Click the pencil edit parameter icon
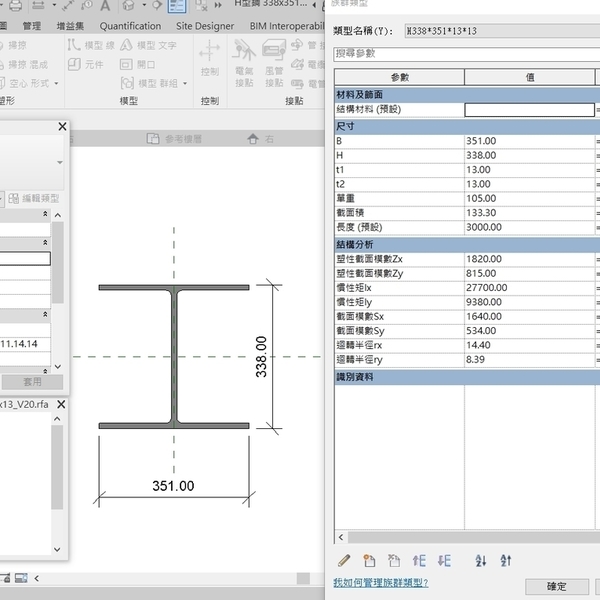 (x=344, y=561)
